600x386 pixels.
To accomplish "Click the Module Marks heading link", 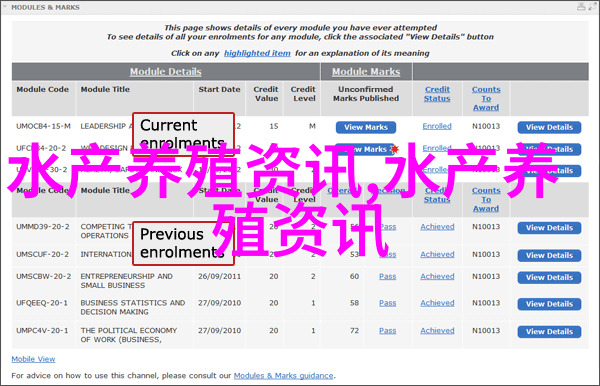I will click(366, 72).
